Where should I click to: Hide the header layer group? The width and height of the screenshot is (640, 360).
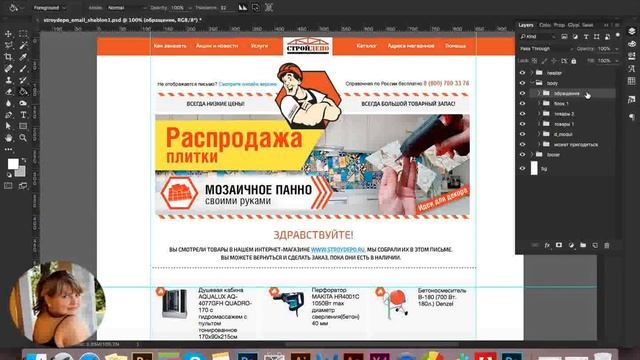[x=522, y=73]
